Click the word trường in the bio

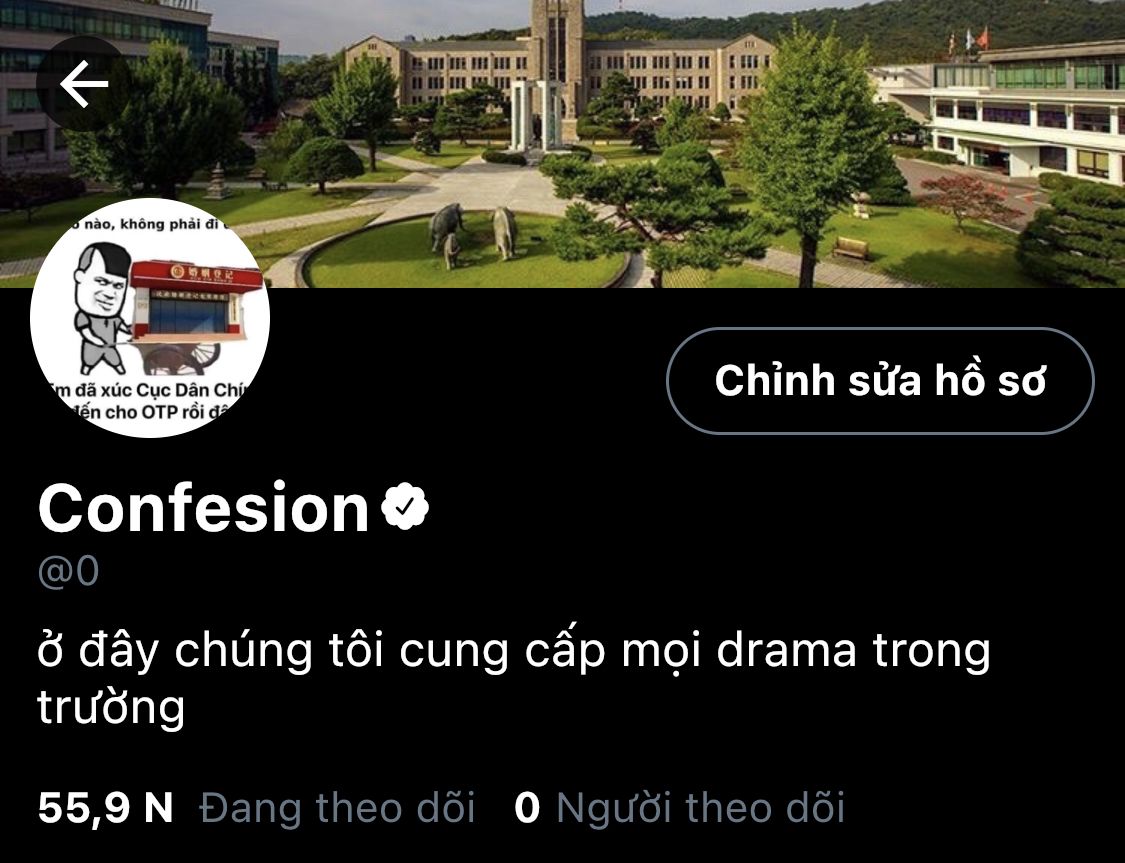point(111,709)
